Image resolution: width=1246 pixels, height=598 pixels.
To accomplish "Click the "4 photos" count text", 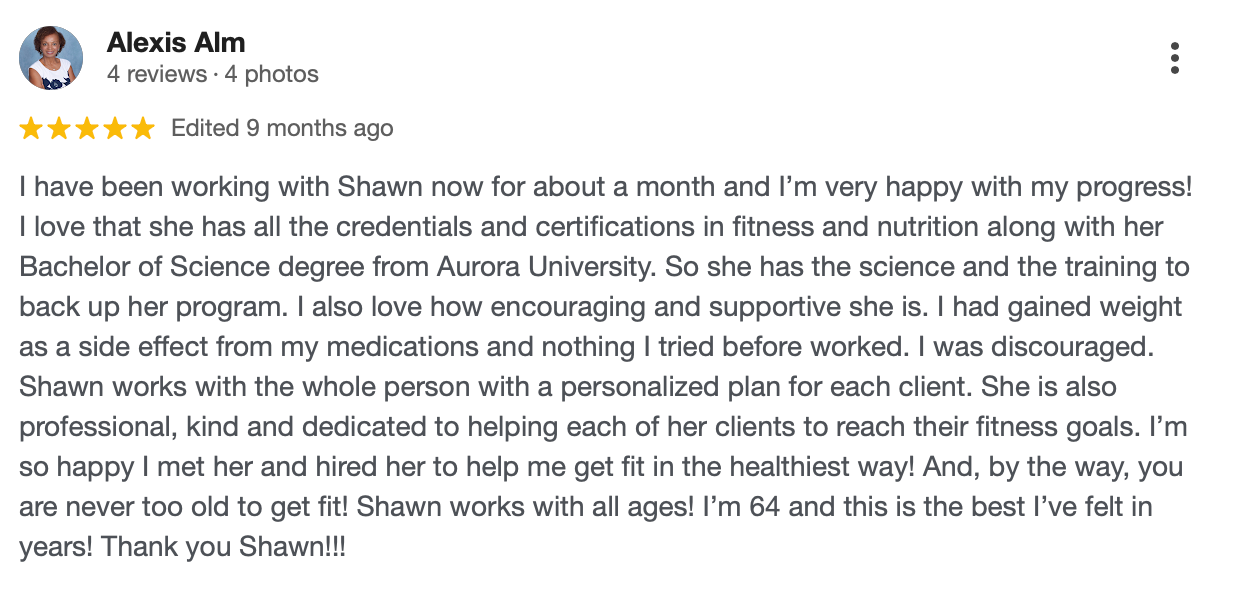I will point(272,74).
